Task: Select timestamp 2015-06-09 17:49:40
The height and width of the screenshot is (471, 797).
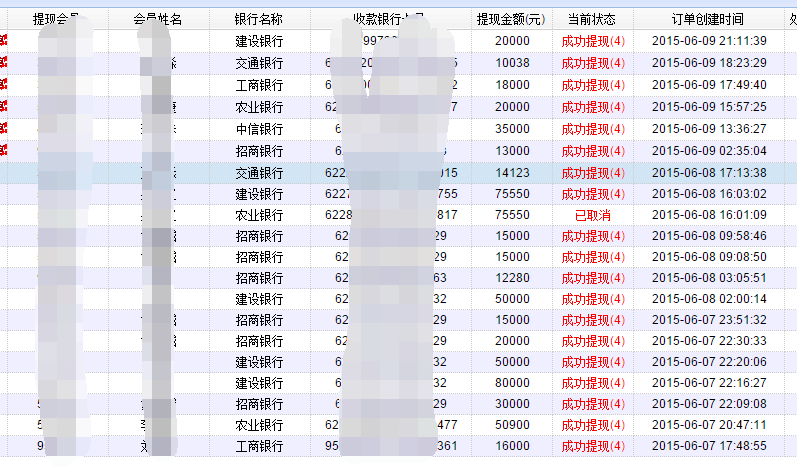Action: click(709, 85)
